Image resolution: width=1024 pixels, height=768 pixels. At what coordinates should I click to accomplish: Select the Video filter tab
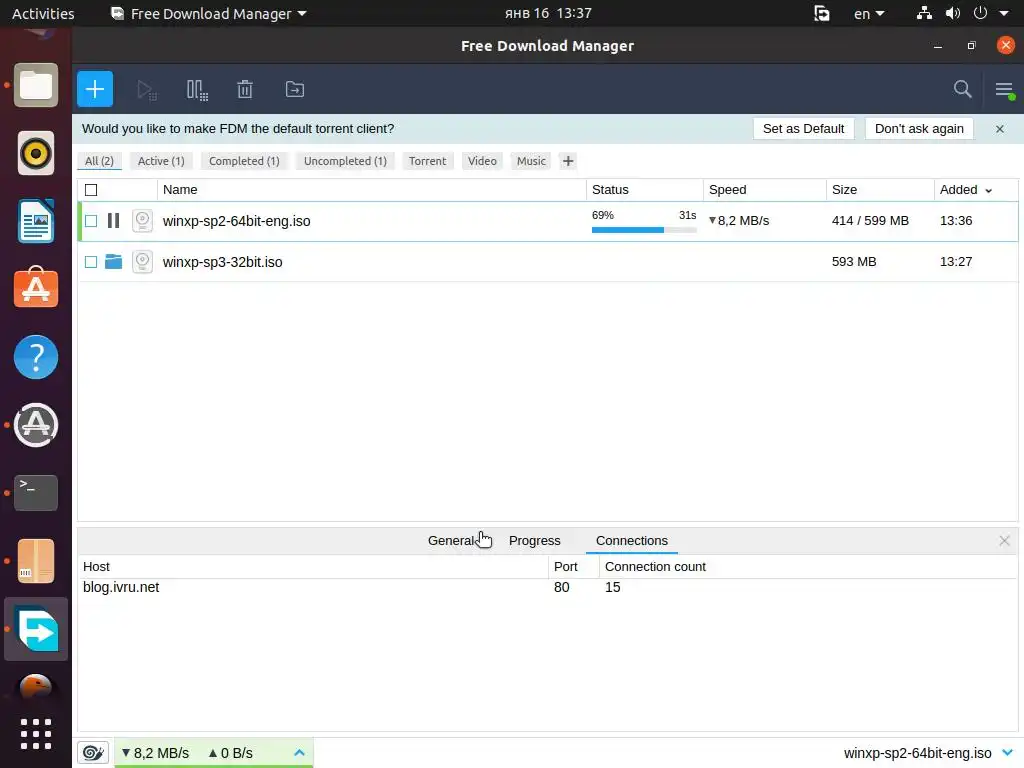482,161
